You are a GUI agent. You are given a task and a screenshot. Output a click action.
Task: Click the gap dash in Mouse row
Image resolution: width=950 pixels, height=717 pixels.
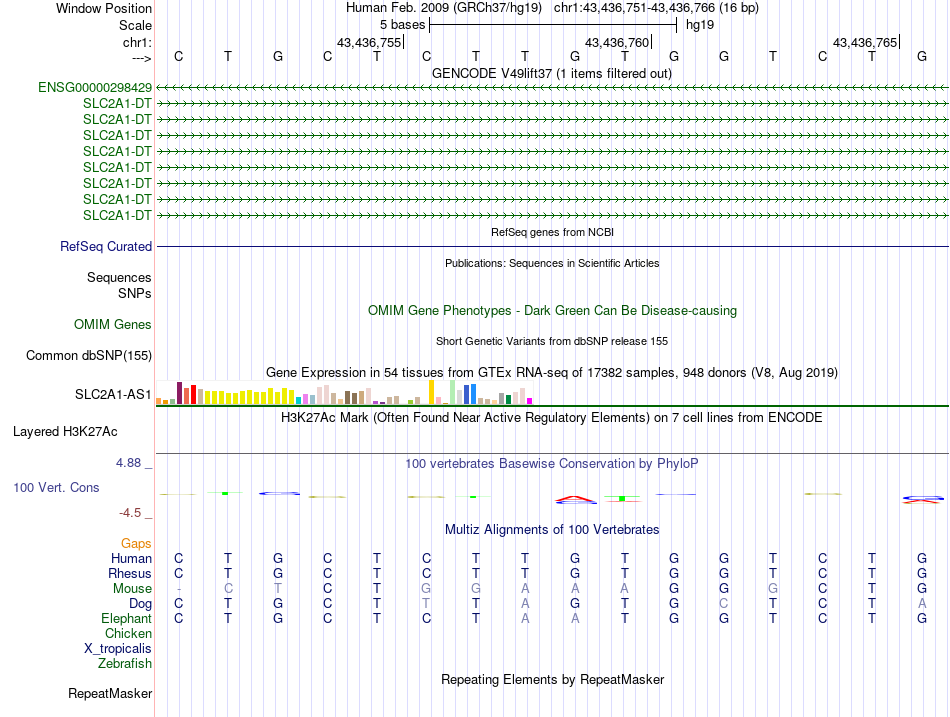(x=178, y=589)
